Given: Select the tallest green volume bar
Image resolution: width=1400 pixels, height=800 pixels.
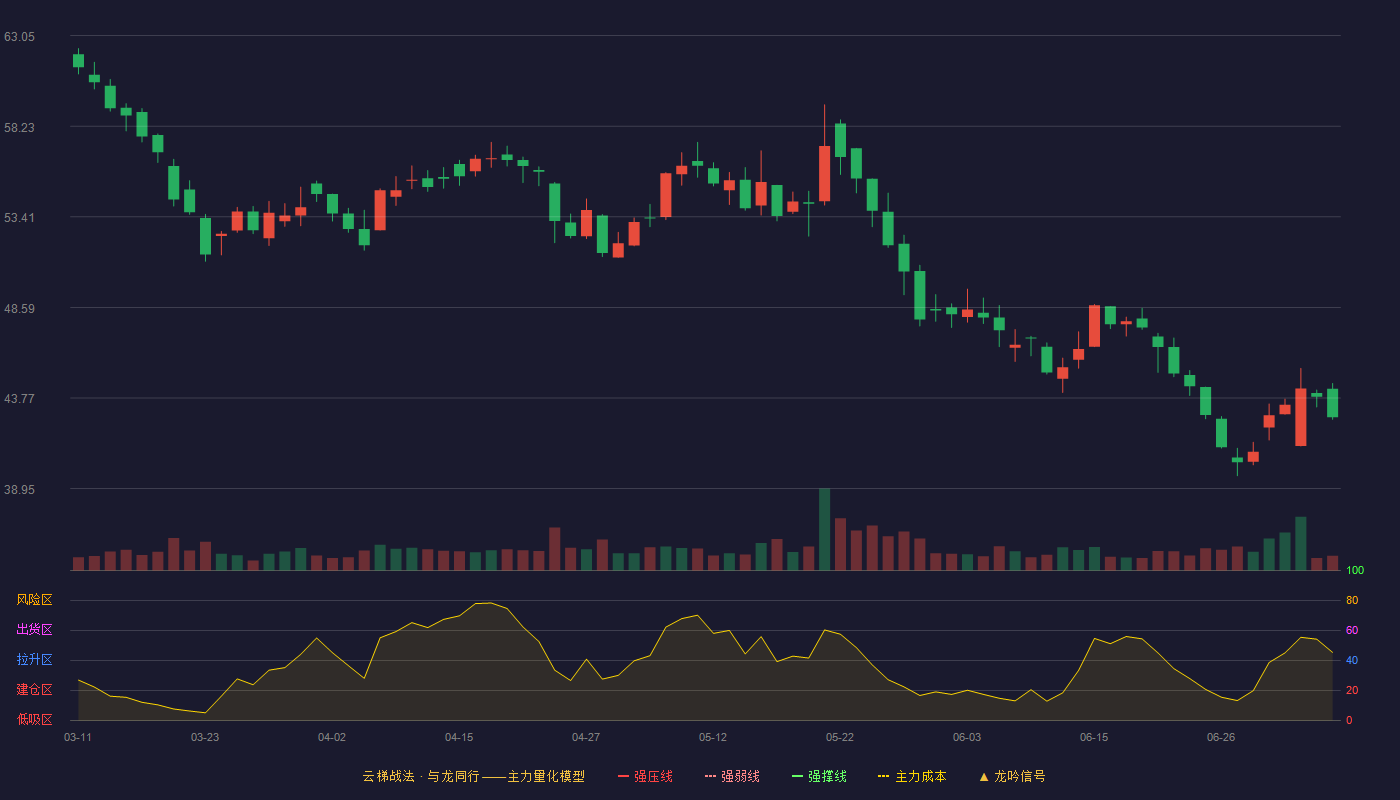Looking at the screenshot, I should coord(824,529).
